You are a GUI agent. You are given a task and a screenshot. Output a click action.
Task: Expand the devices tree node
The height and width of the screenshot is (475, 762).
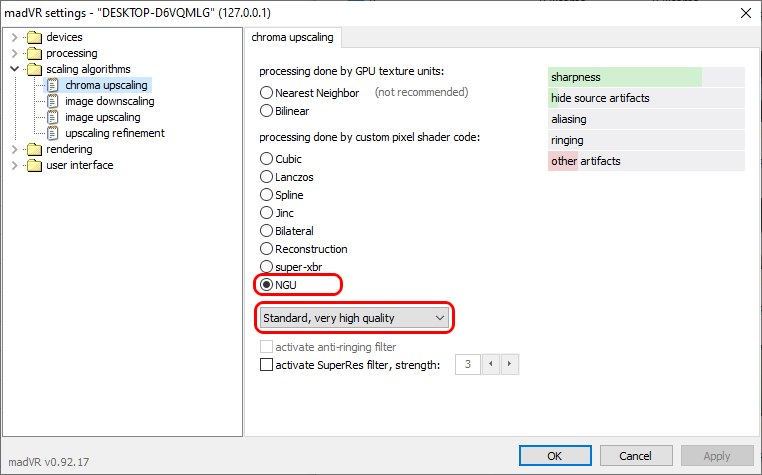click(x=14, y=37)
